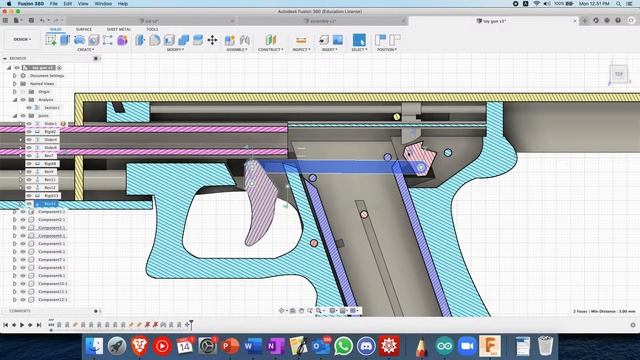Select the Press Pull tool
Viewport: 640px width, 360px height.
point(140,40)
